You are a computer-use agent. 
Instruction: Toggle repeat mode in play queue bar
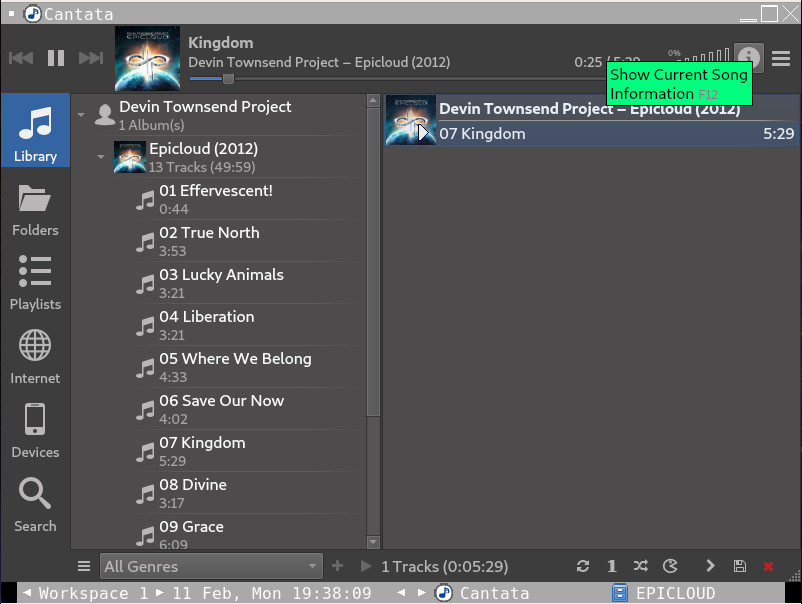tap(583, 566)
